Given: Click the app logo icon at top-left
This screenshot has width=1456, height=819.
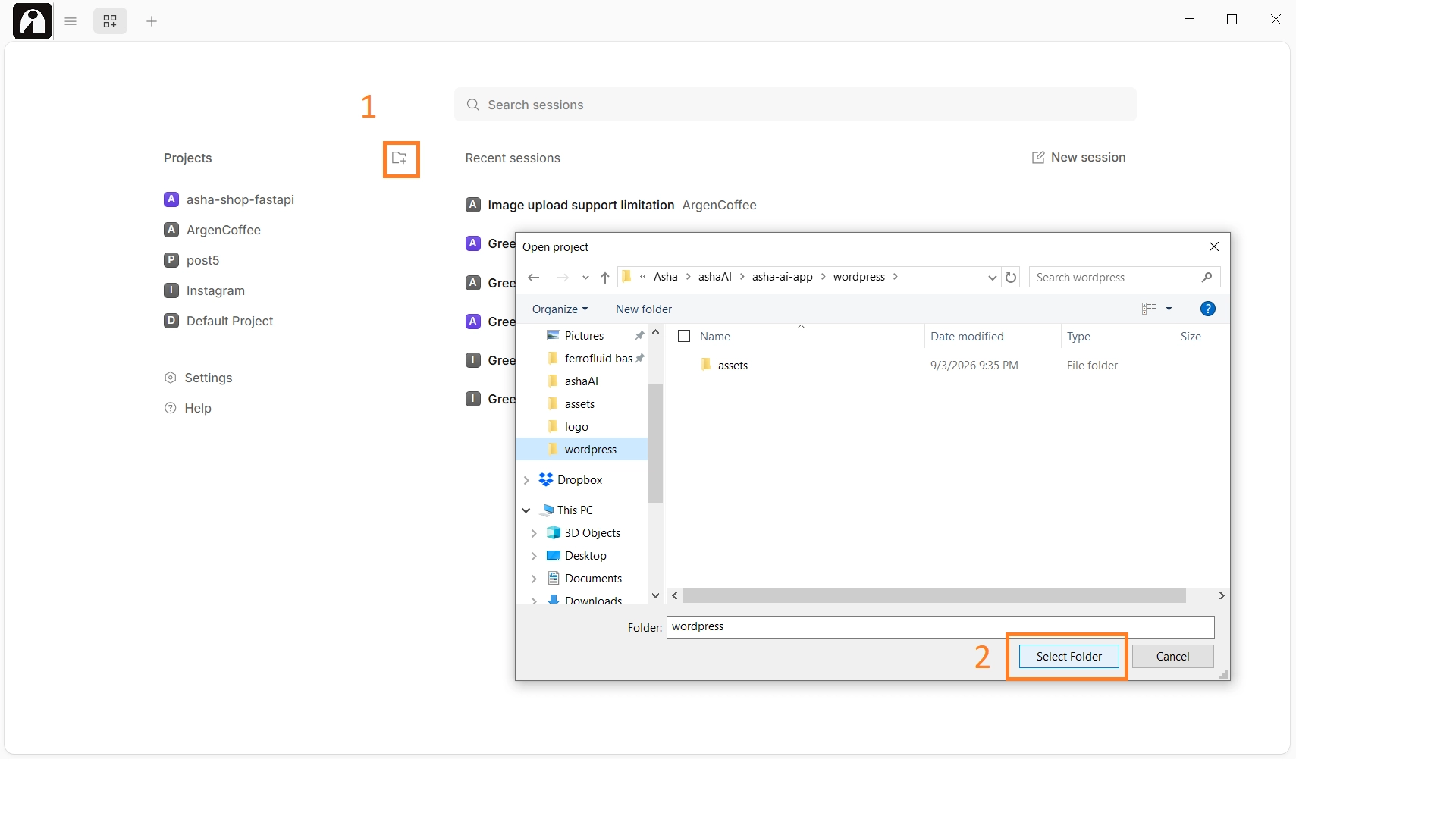Looking at the screenshot, I should [33, 20].
